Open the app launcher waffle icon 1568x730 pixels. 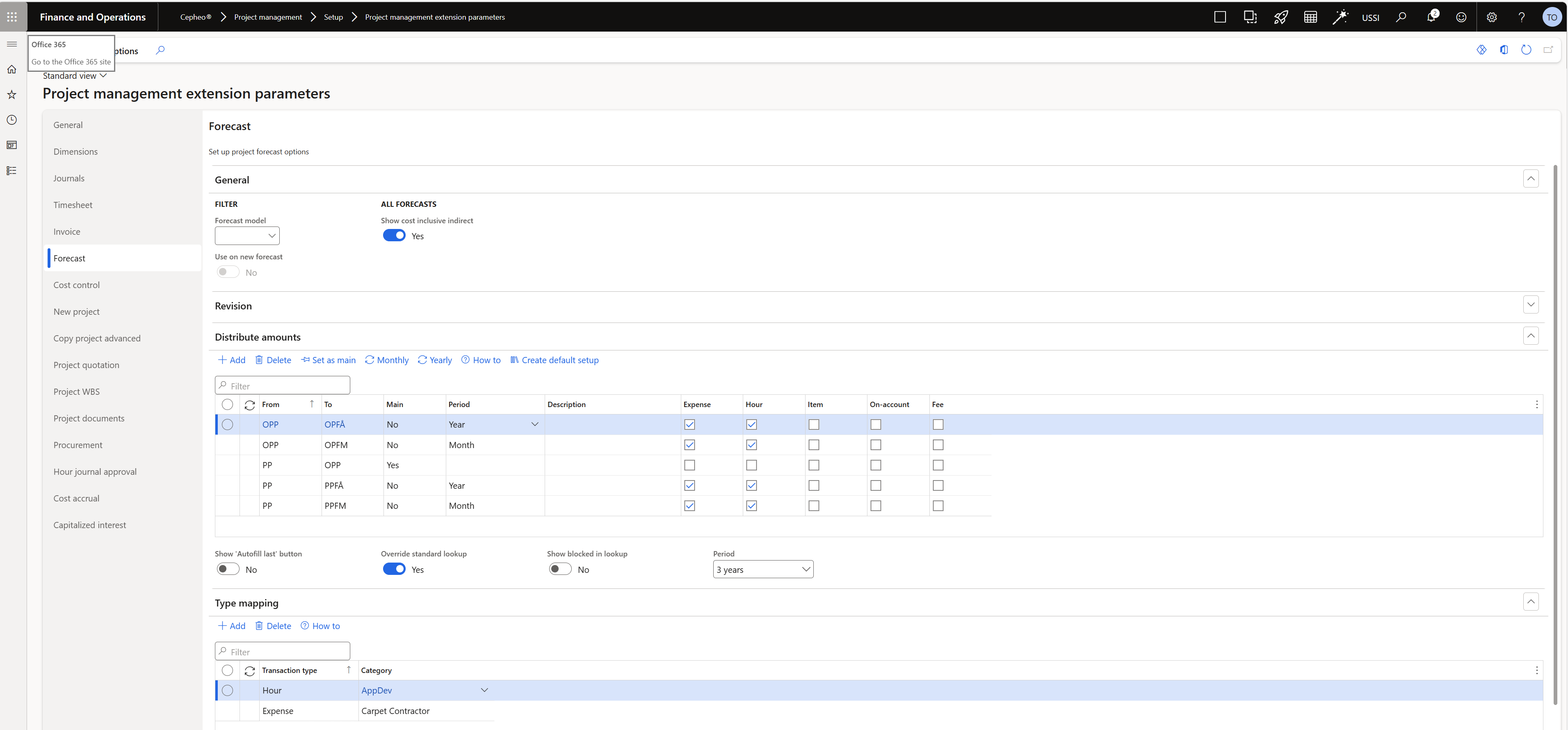pyautogui.click(x=12, y=16)
